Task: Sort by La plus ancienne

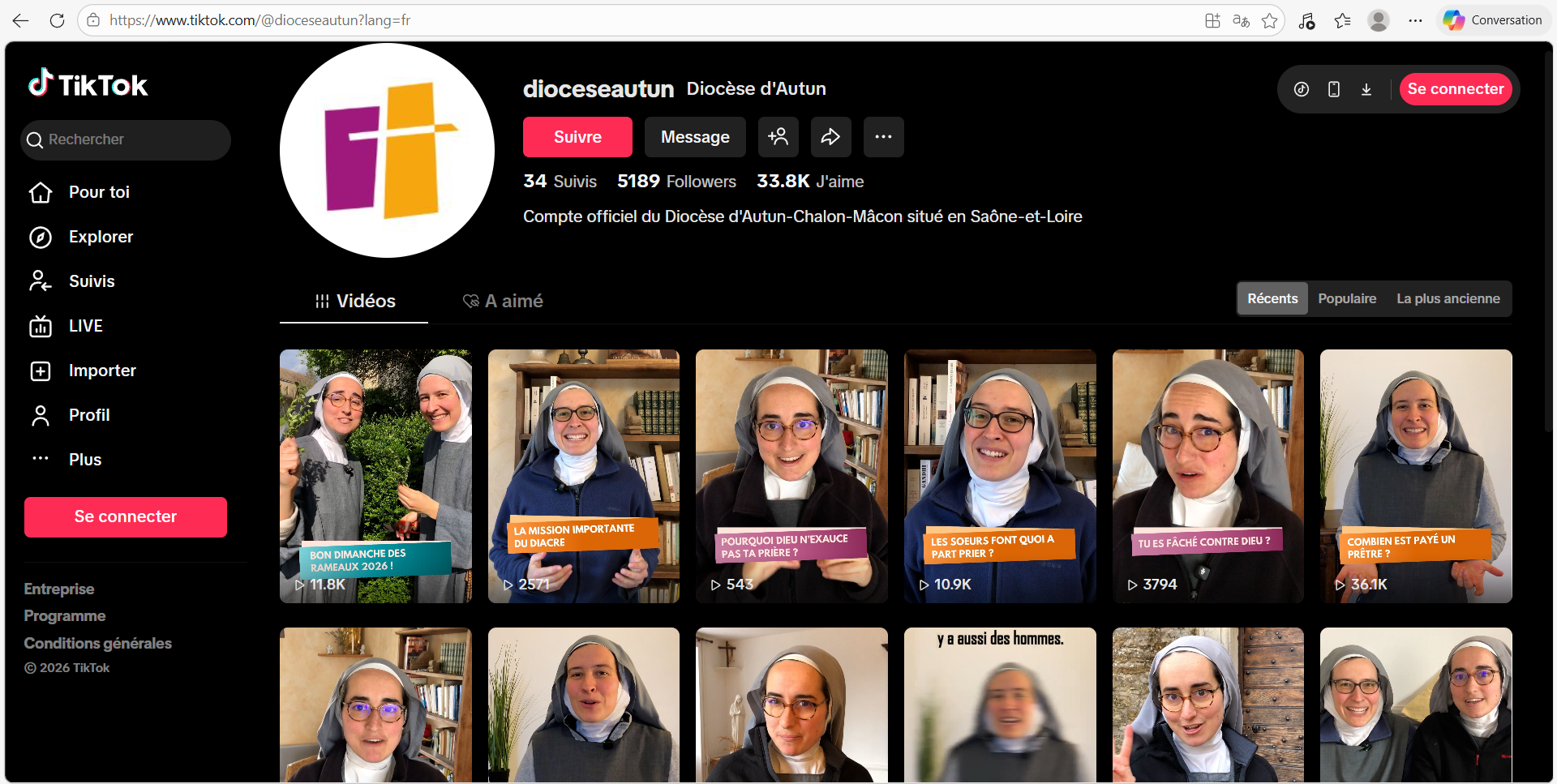Action: coord(1448,298)
